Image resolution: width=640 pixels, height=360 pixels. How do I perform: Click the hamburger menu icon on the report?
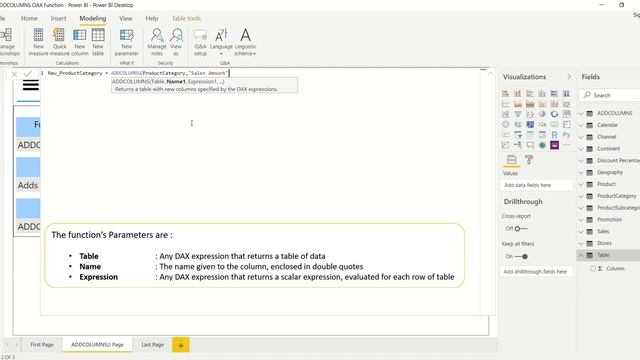click(x=31, y=85)
